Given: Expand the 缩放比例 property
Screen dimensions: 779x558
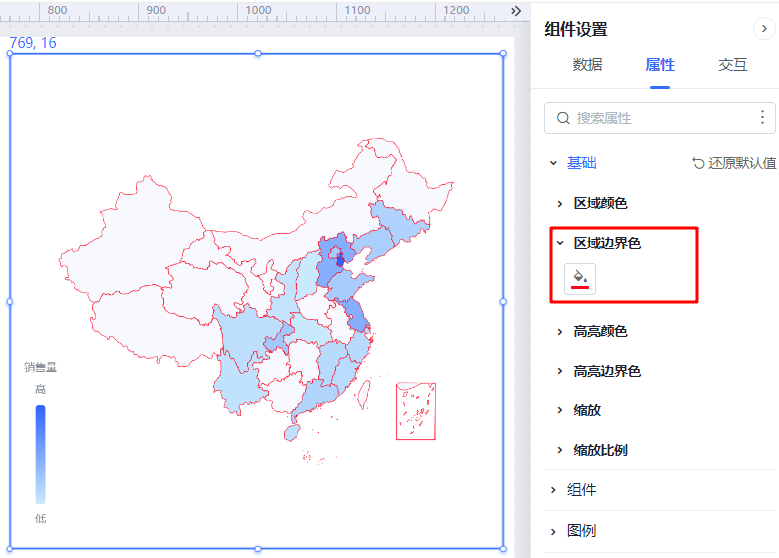Looking at the screenshot, I should click(x=560, y=450).
